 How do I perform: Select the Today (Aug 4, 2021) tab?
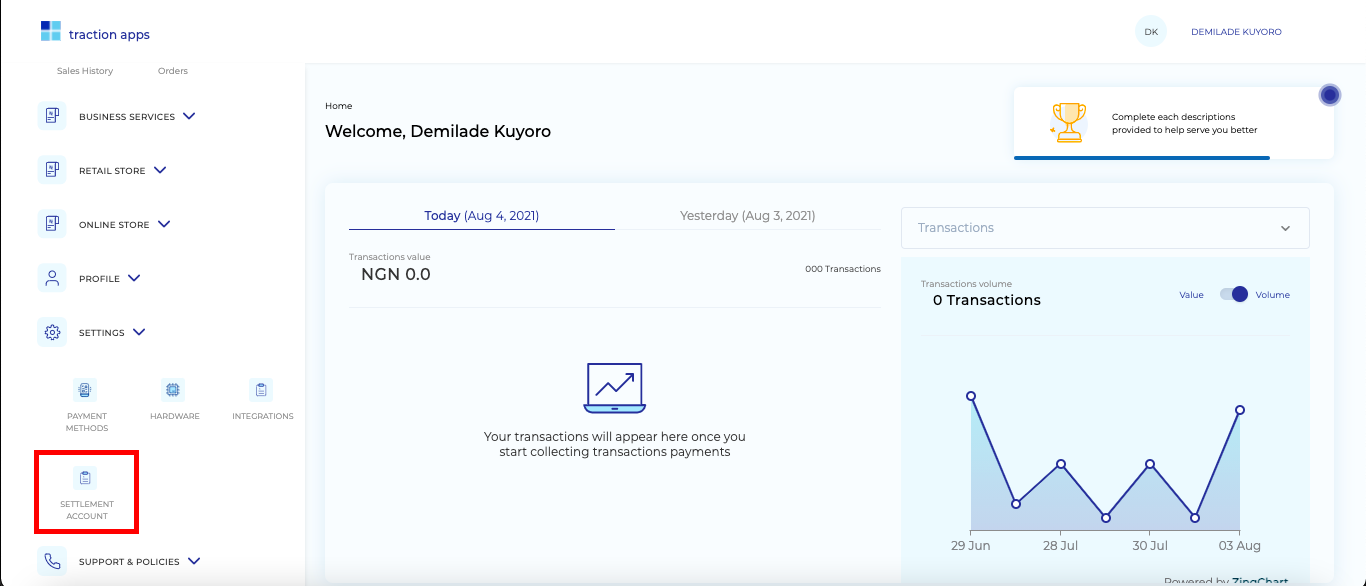click(481, 215)
